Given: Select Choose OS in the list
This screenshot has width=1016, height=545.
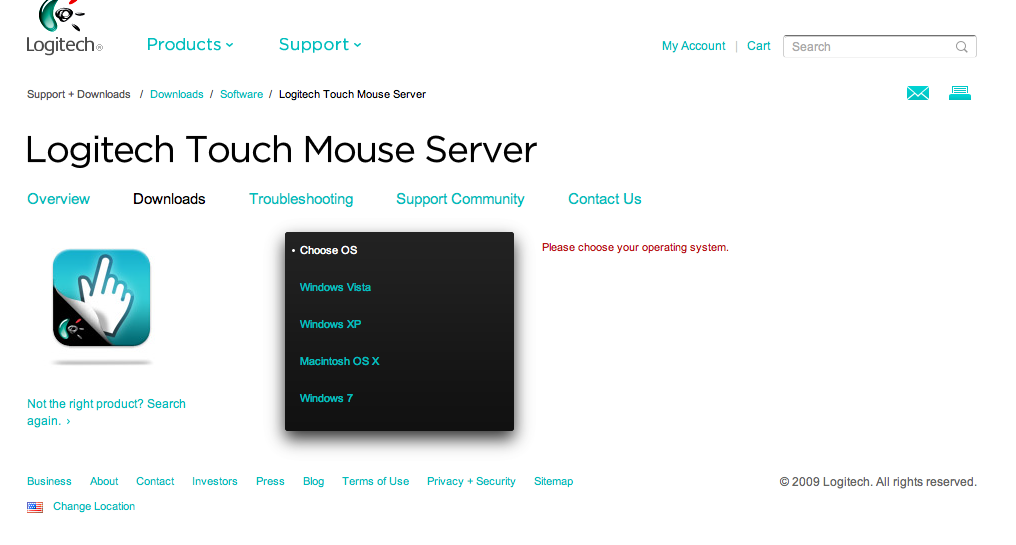Looking at the screenshot, I should [329, 250].
